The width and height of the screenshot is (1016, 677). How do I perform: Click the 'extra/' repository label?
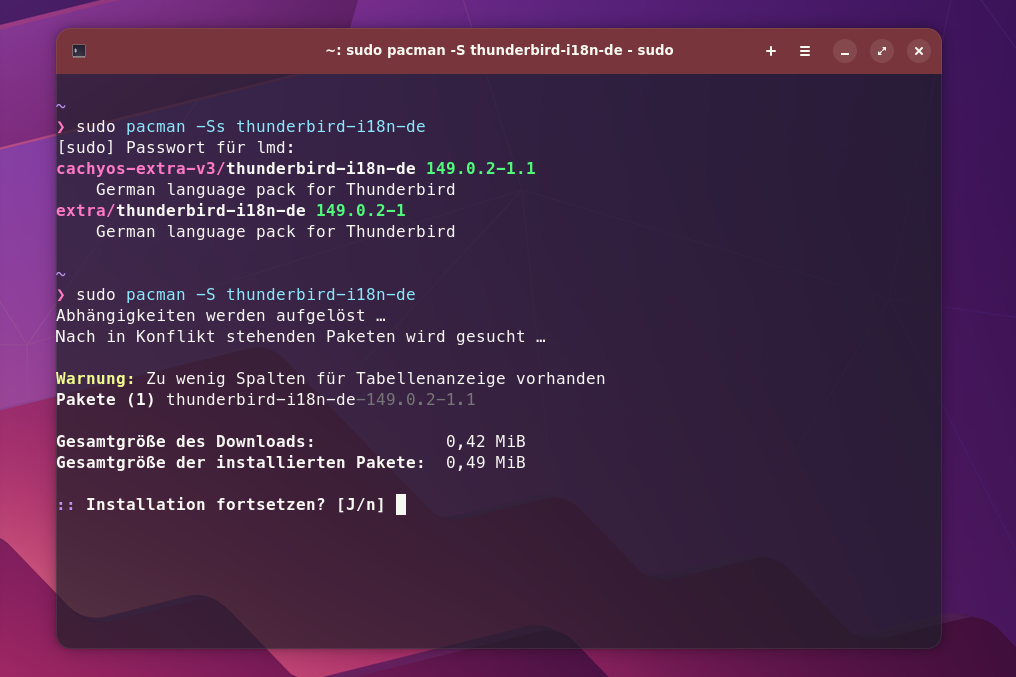coord(86,210)
